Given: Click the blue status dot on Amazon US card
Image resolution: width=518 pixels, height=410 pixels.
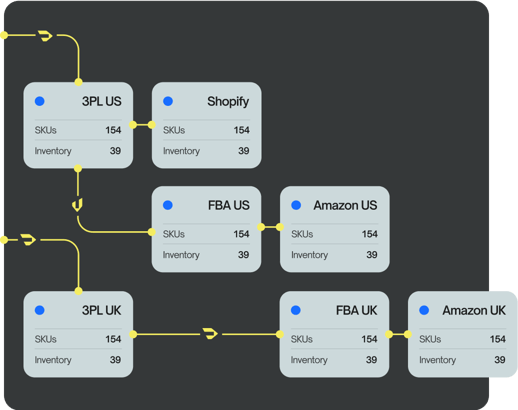Looking at the screenshot, I should [x=296, y=205].
